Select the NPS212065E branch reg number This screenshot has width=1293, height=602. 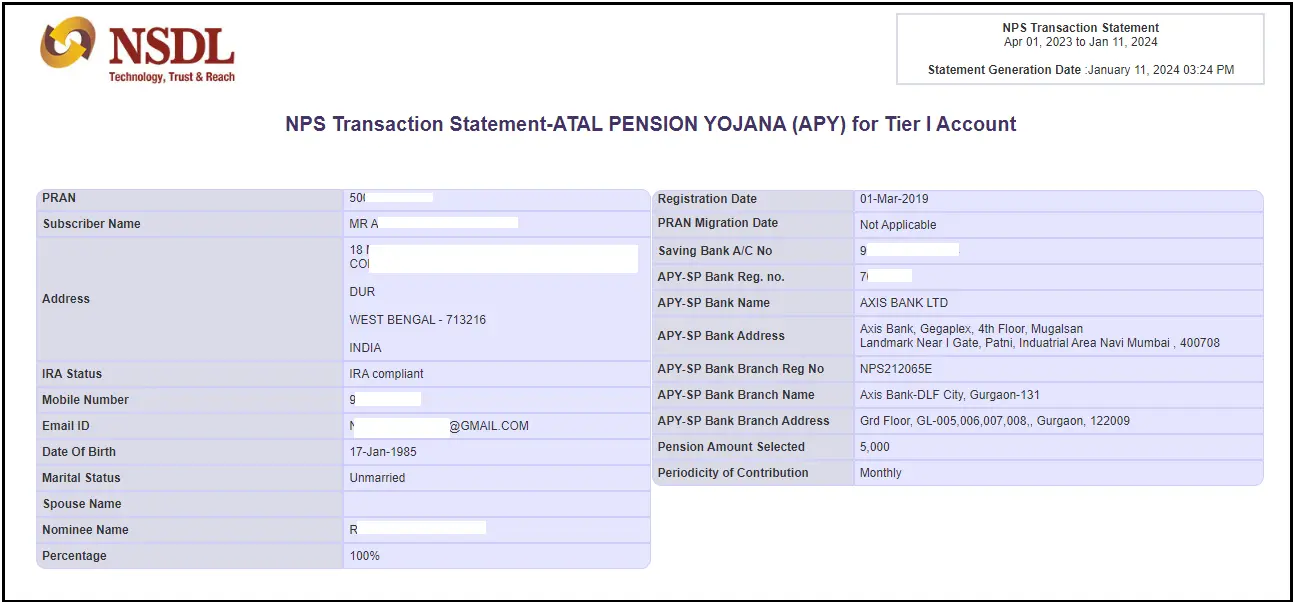[x=896, y=369]
